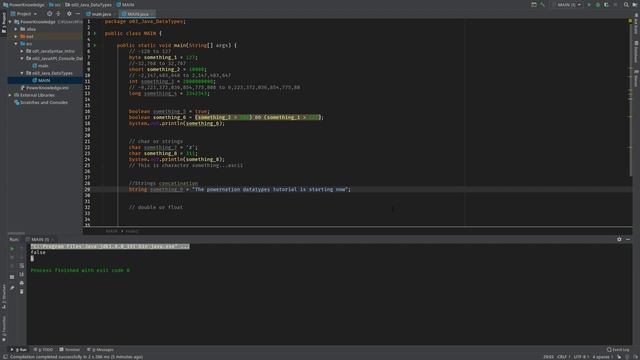Click the green Run button in top toolbar
Screen dimensions: 640x360
589,4
